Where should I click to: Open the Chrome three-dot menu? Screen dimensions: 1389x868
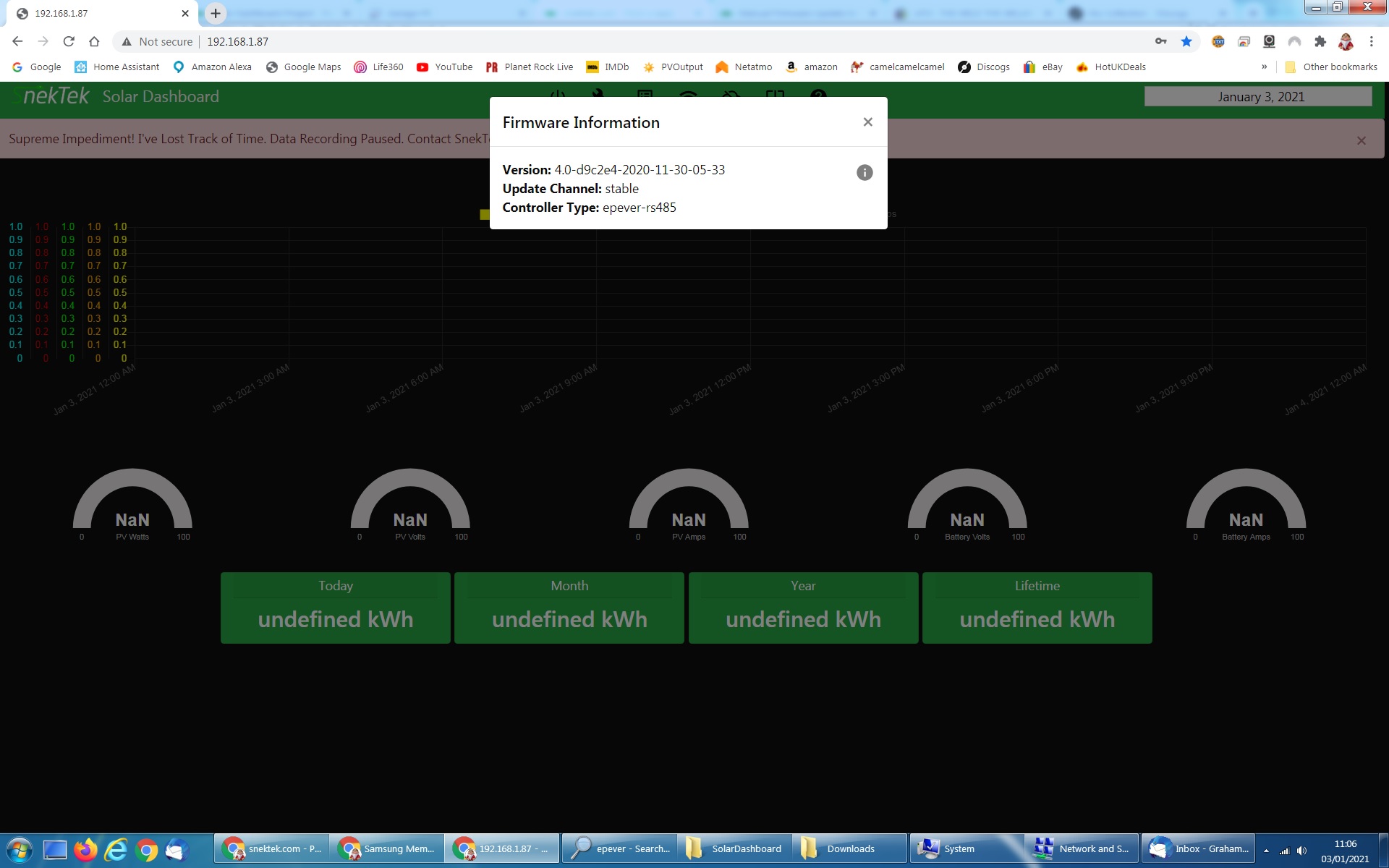(x=1371, y=42)
